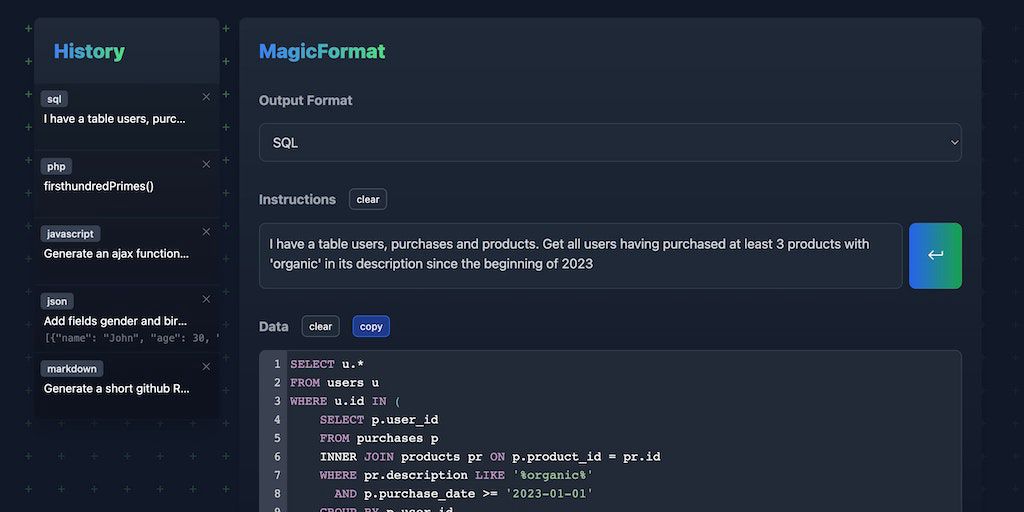Remove the markdown history entry
The width and height of the screenshot is (1024, 512).
(x=206, y=366)
